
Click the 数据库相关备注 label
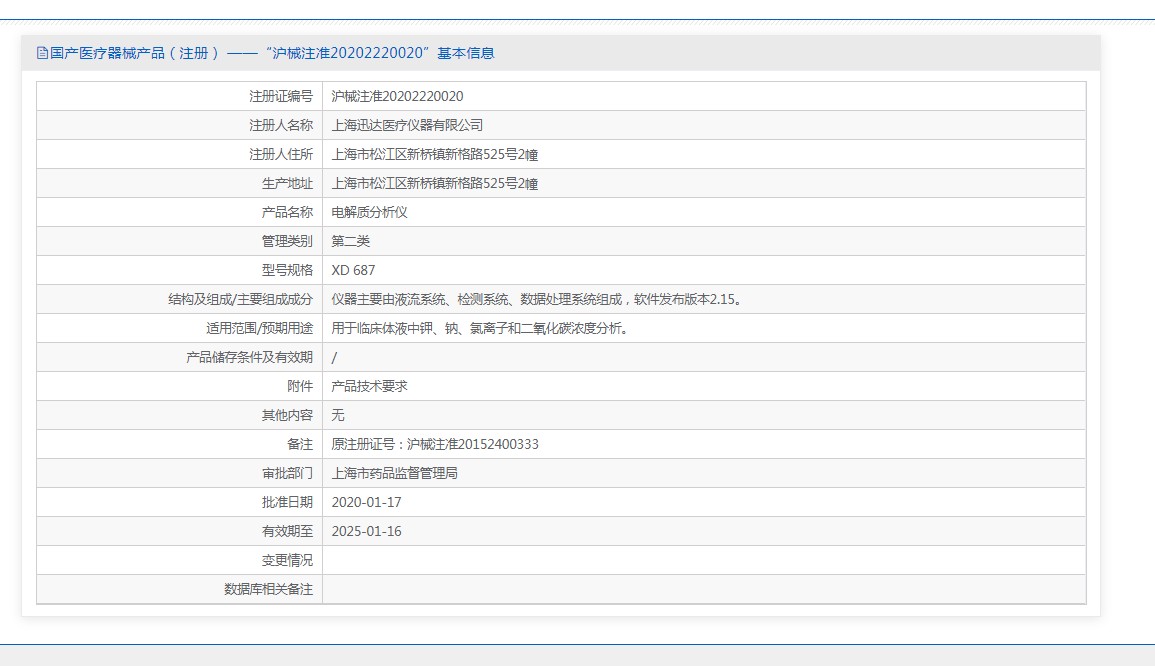pyautogui.click(x=268, y=589)
